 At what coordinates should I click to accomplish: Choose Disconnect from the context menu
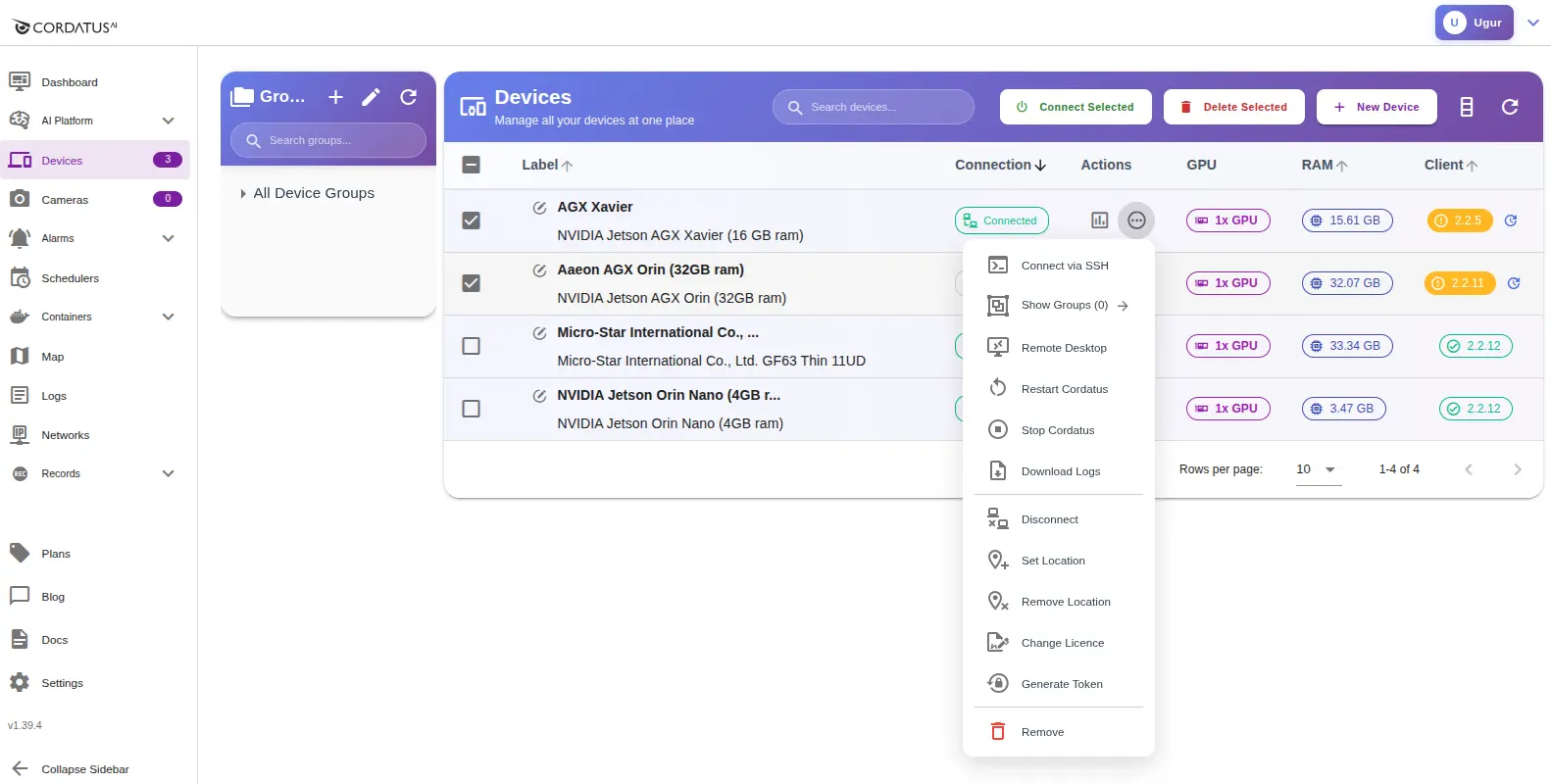click(x=1059, y=519)
